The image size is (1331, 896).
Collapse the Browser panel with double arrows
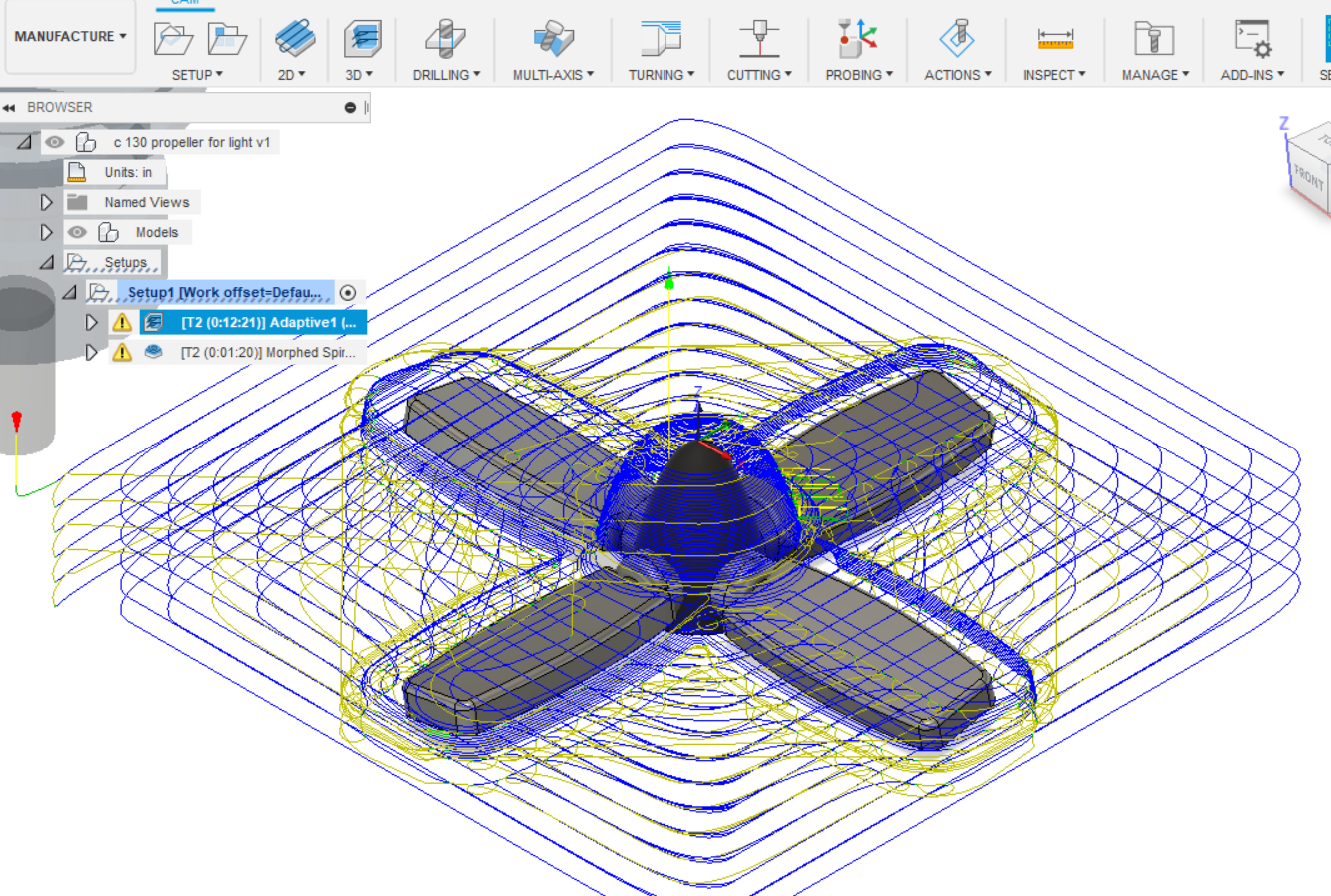[11, 107]
